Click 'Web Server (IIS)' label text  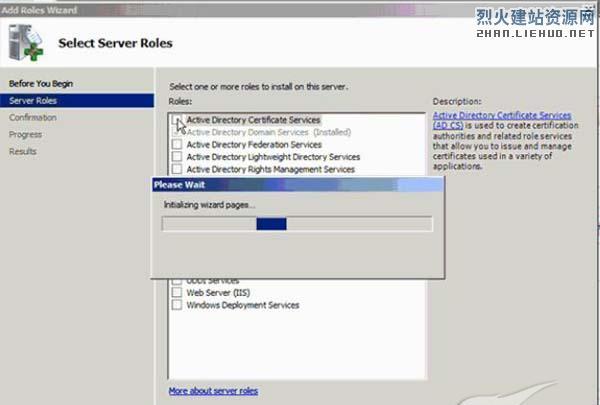(218, 292)
